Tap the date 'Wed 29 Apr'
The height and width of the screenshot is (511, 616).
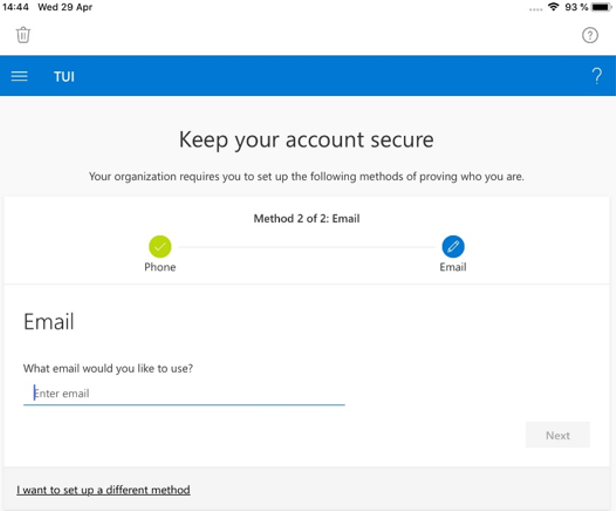pyautogui.click(x=65, y=7)
